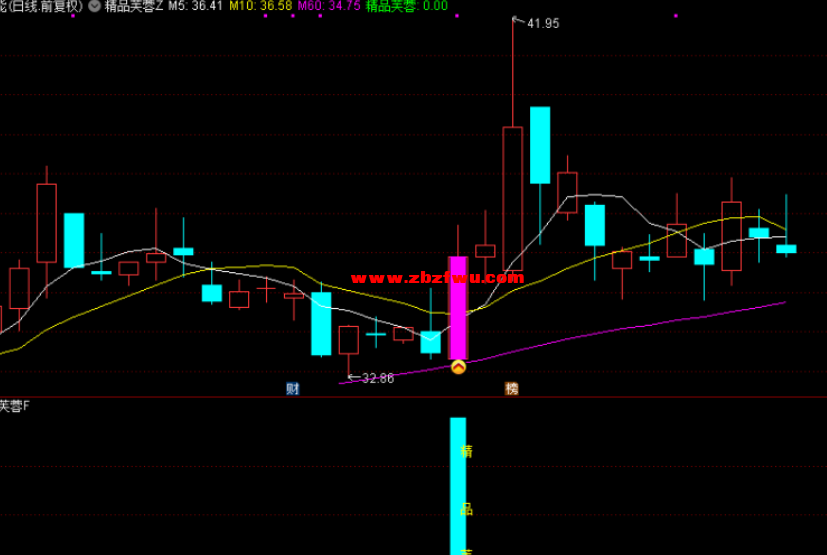Image resolution: width=827 pixels, height=555 pixels.
Task: Click the 41.95 high price marker
Action: click(542, 23)
